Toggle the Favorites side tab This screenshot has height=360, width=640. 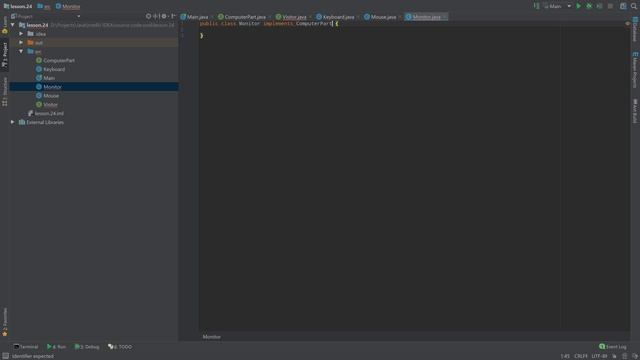coord(4,322)
